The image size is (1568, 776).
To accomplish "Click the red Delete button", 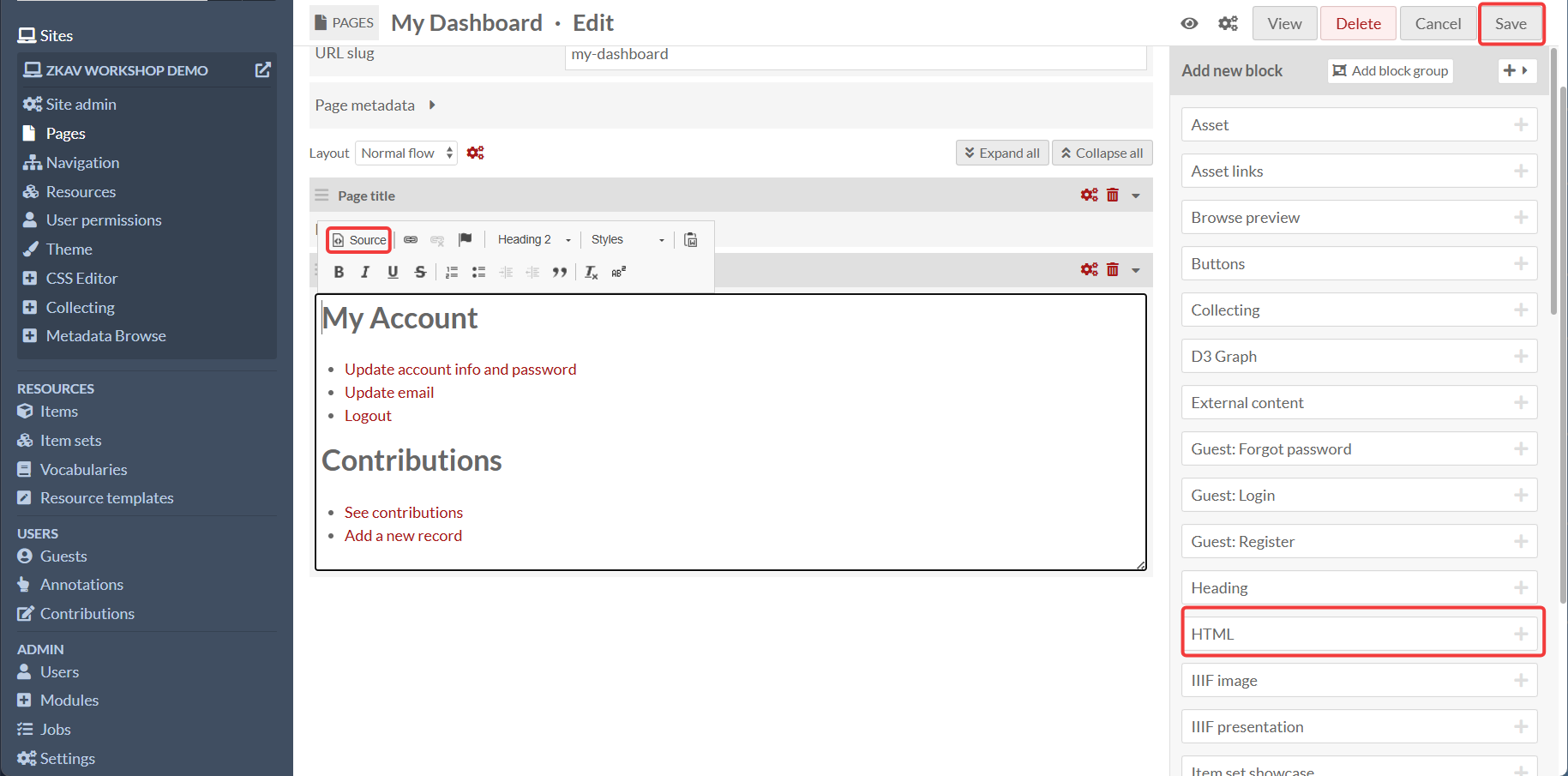I will 1358,23.
